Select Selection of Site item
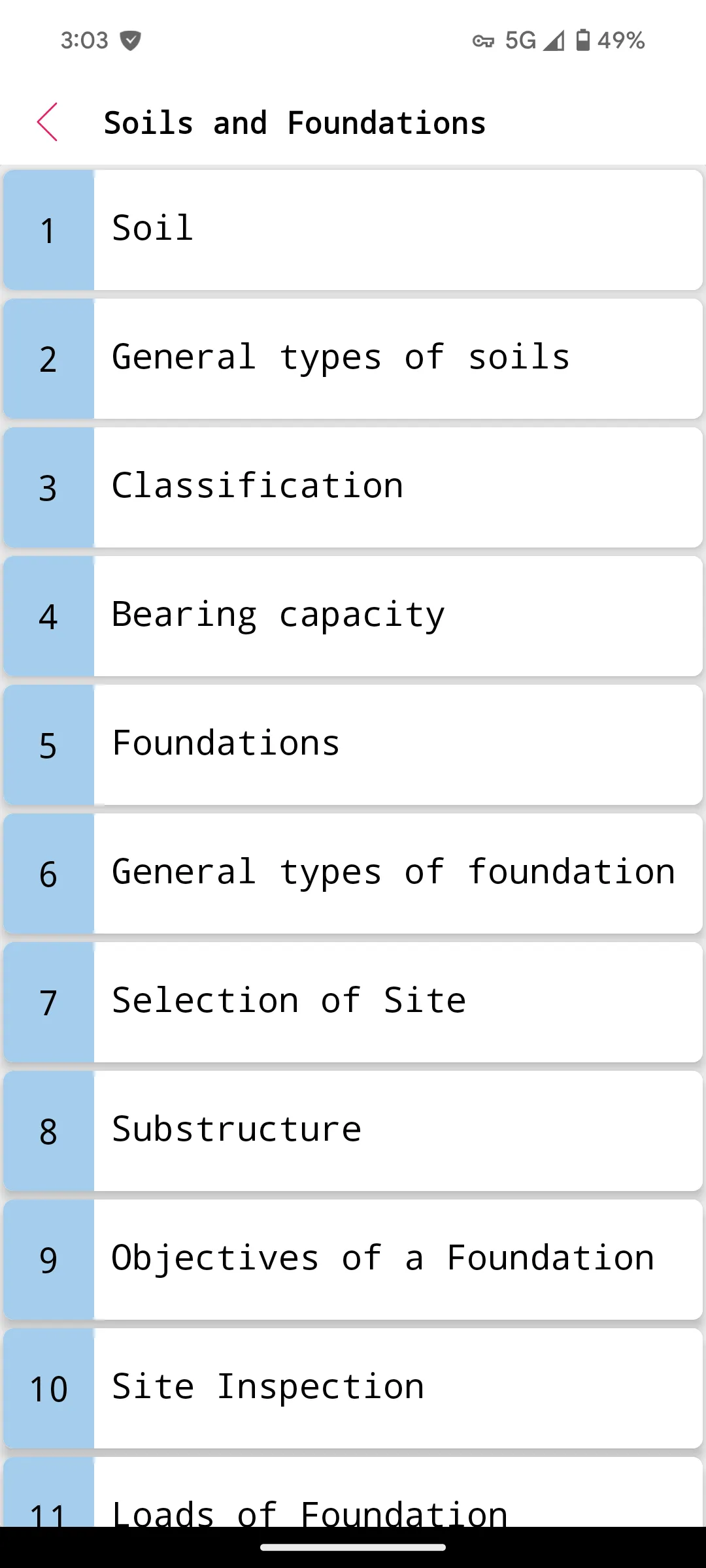This screenshot has height=1568, width=706. [x=353, y=1002]
